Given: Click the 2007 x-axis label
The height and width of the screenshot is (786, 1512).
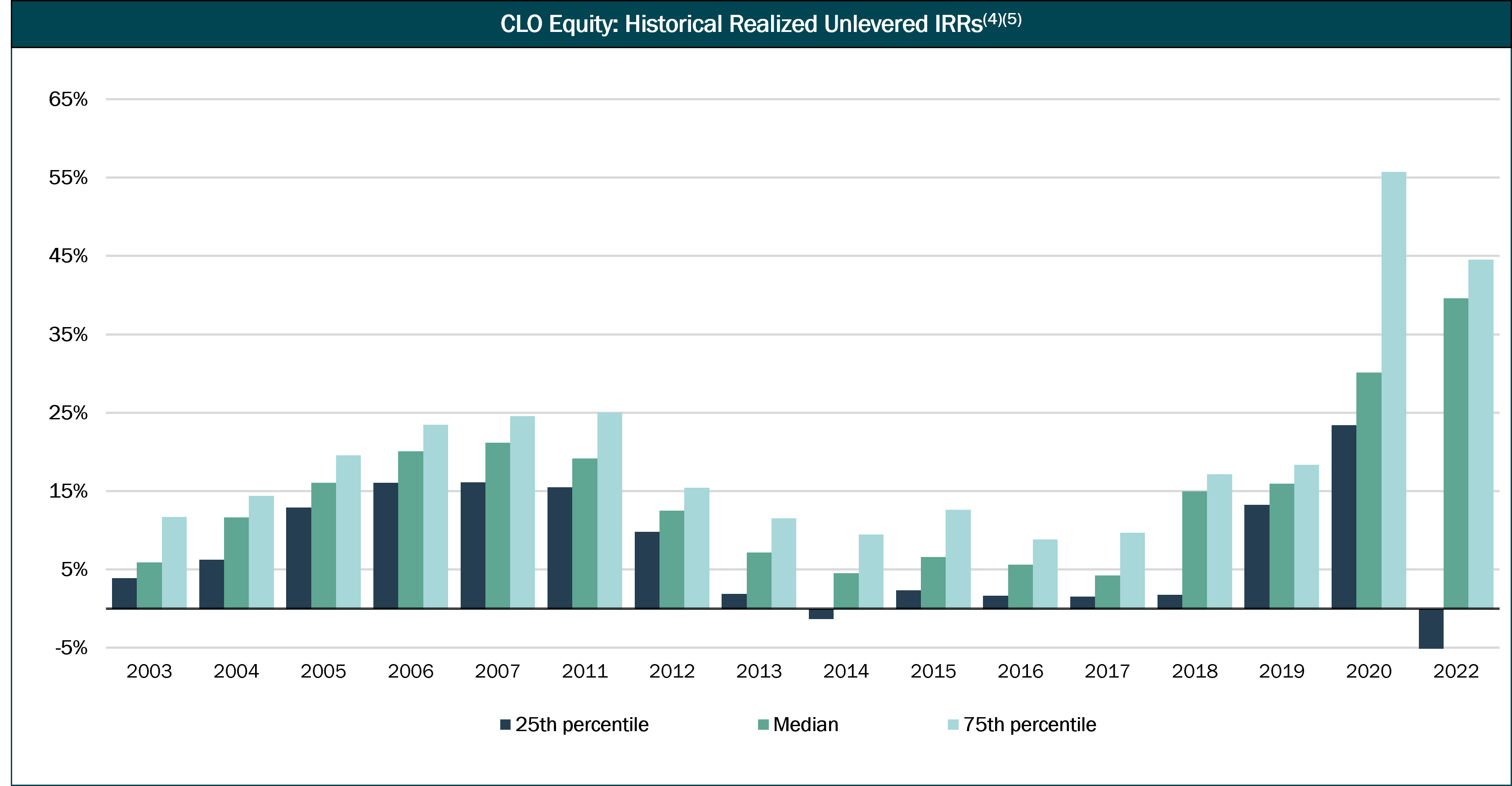Looking at the screenshot, I should click(x=497, y=671).
